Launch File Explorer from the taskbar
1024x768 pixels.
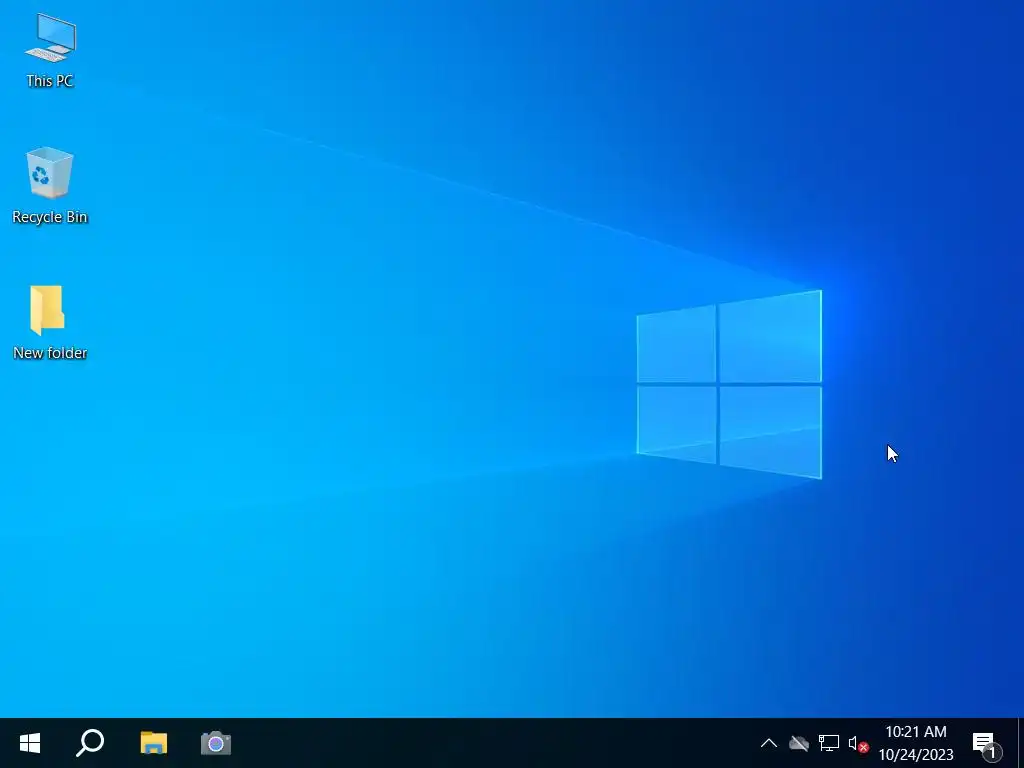(x=153, y=743)
